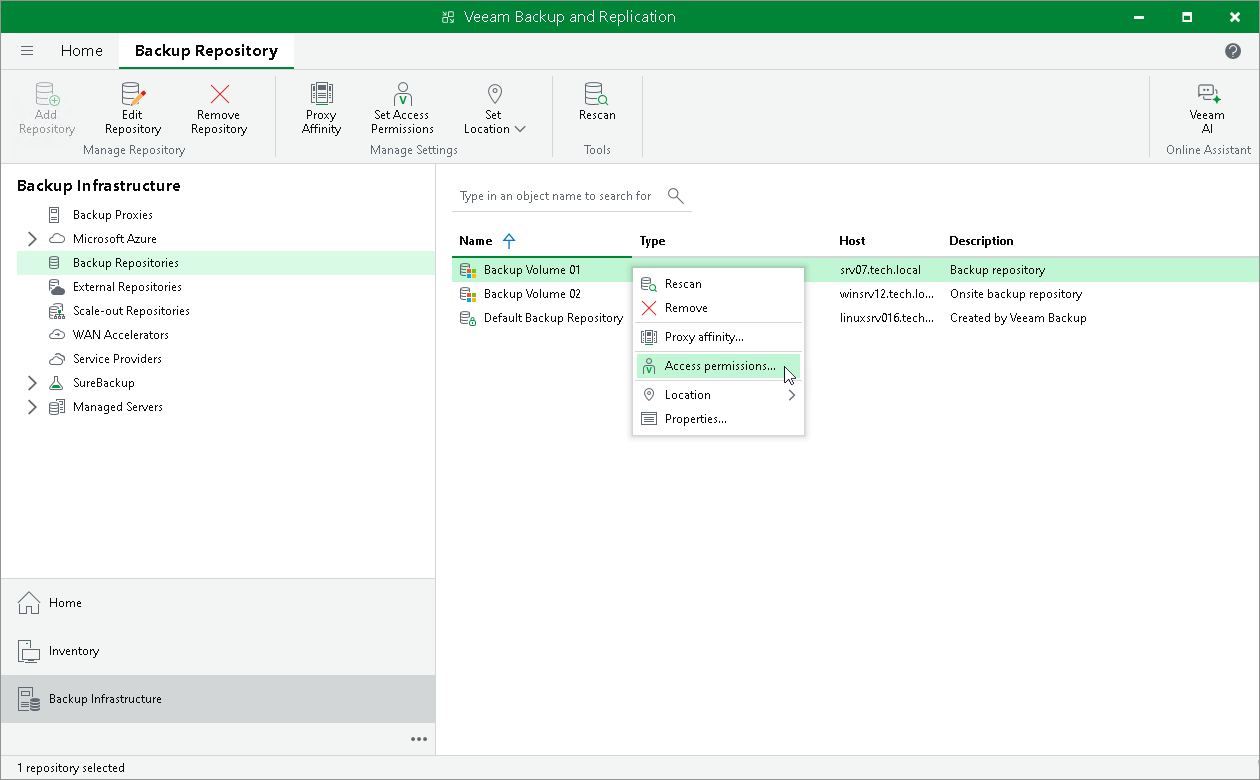The width and height of the screenshot is (1260, 780).
Task: Expand the Microsoft Azure tree node
Action: tap(32, 239)
